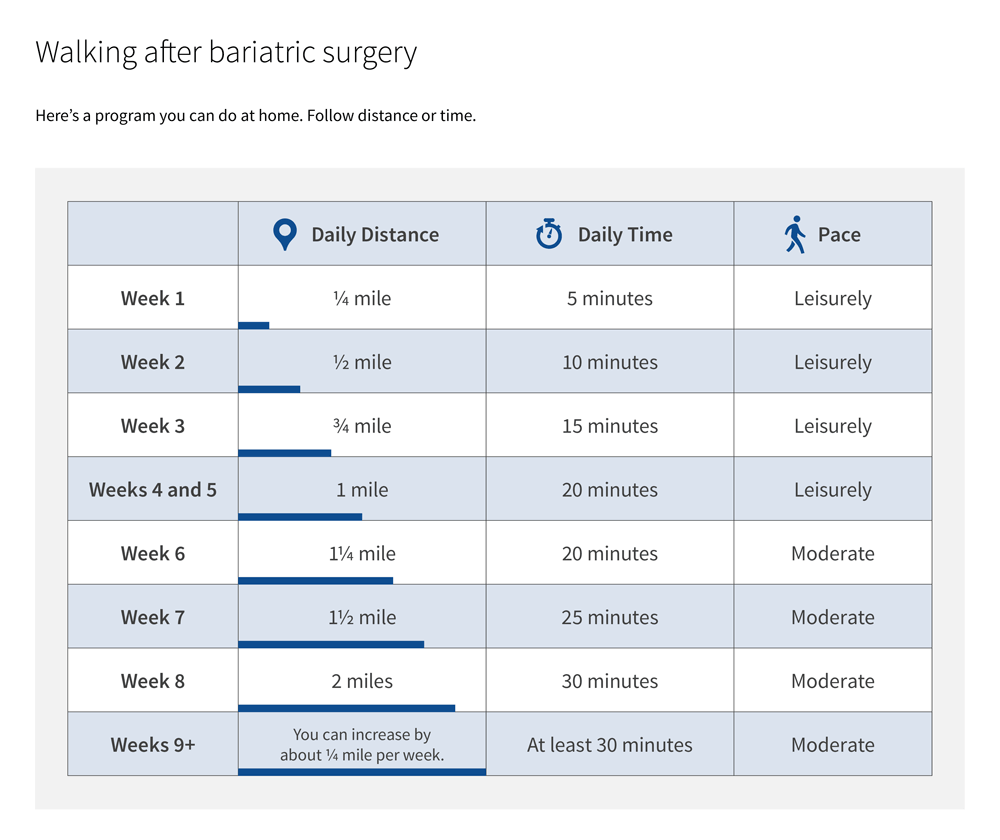The width and height of the screenshot is (1000, 840).
Task: Click the Weeks 4 and 5 row label
Action: (153, 490)
